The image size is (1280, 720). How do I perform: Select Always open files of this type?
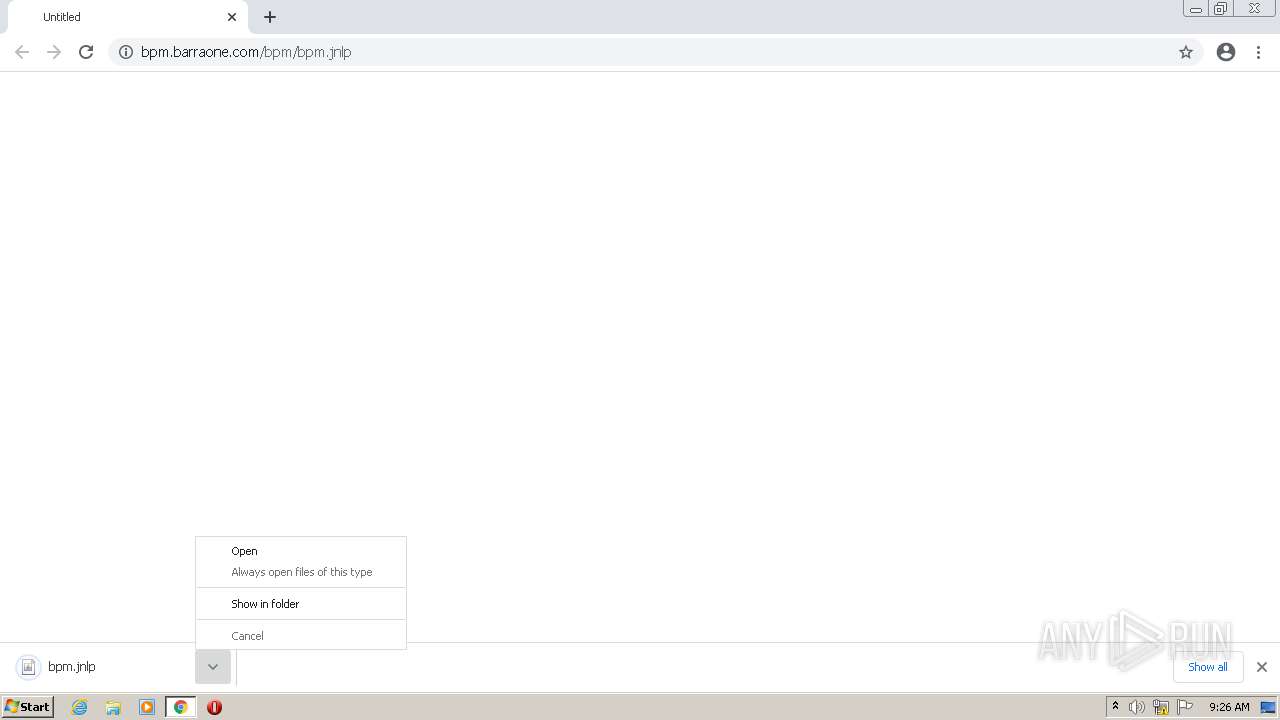[x=300, y=572]
